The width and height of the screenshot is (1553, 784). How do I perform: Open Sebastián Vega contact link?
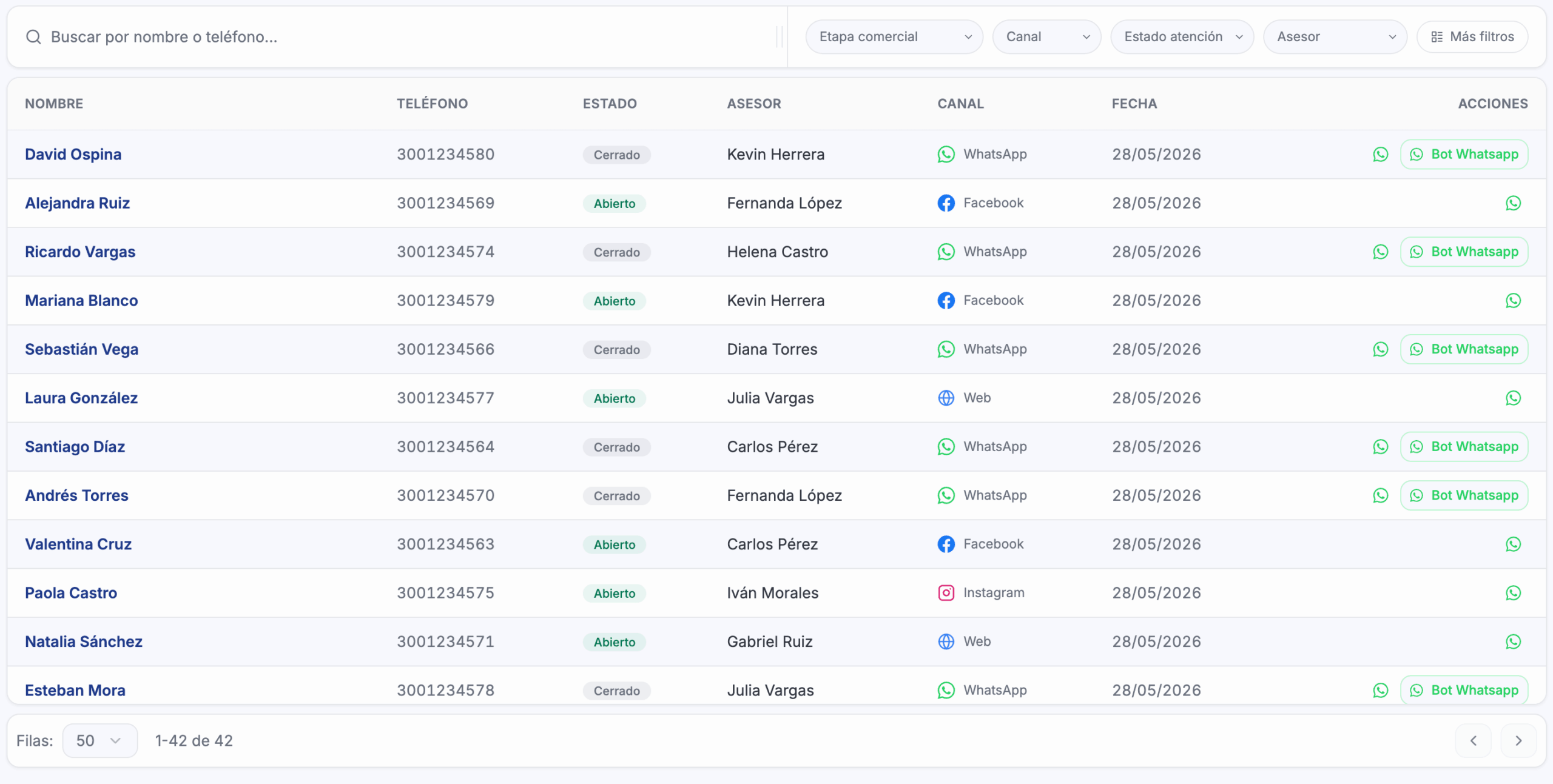click(x=81, y=349)
